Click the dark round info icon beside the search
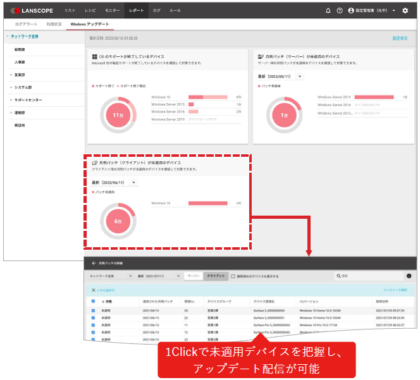Viewport: 420px width, 380px height. point(409,276)
